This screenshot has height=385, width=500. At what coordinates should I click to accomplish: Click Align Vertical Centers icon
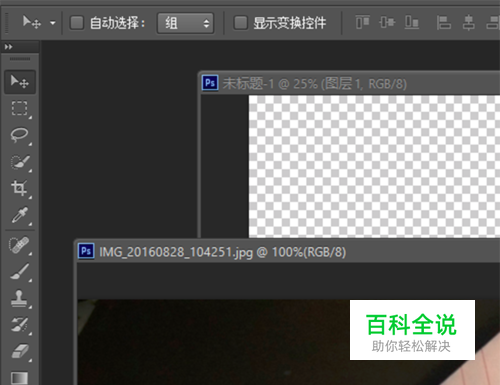point(387,22)
